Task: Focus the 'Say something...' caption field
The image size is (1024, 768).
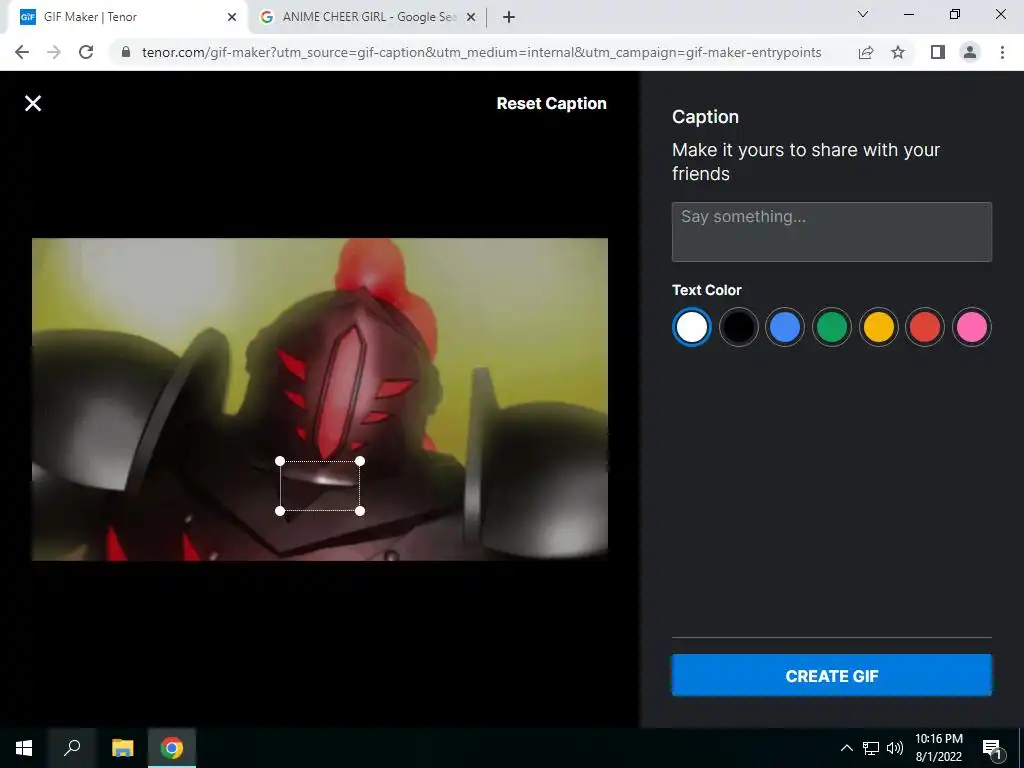Action: point(831,232)
